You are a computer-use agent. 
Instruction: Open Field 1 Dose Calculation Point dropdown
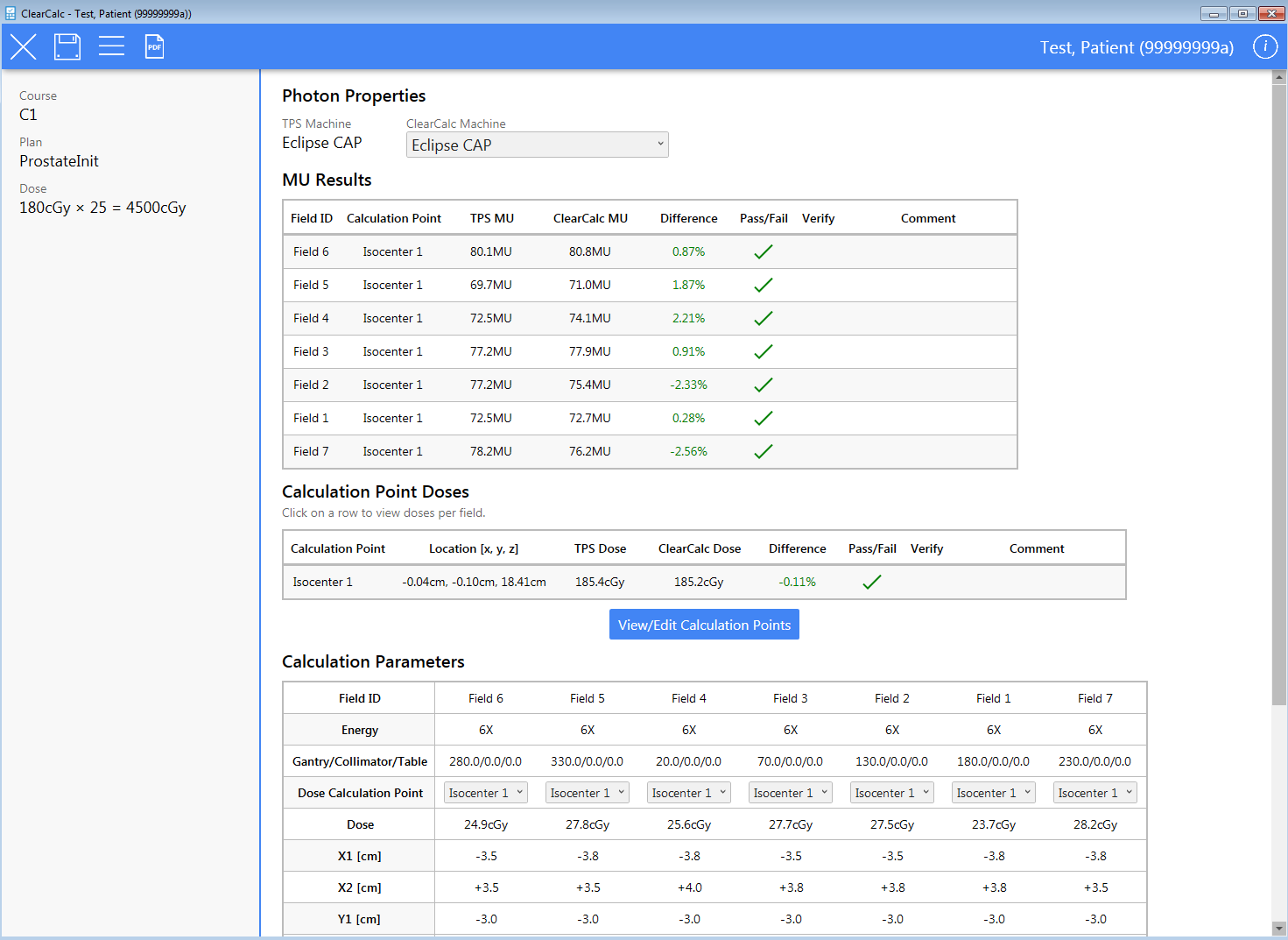[994, 793]
